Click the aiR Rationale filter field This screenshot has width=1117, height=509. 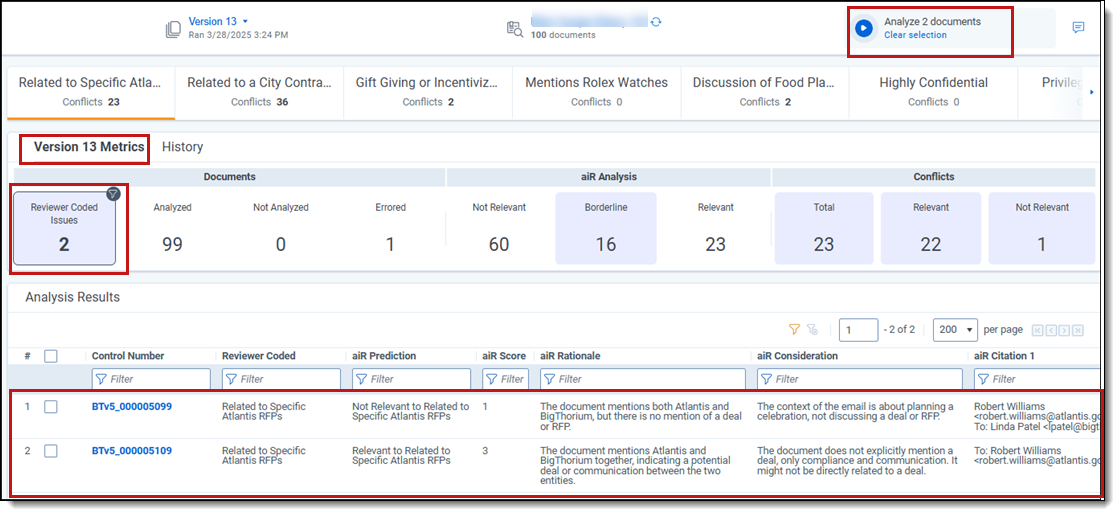click(x=643, y=379)
